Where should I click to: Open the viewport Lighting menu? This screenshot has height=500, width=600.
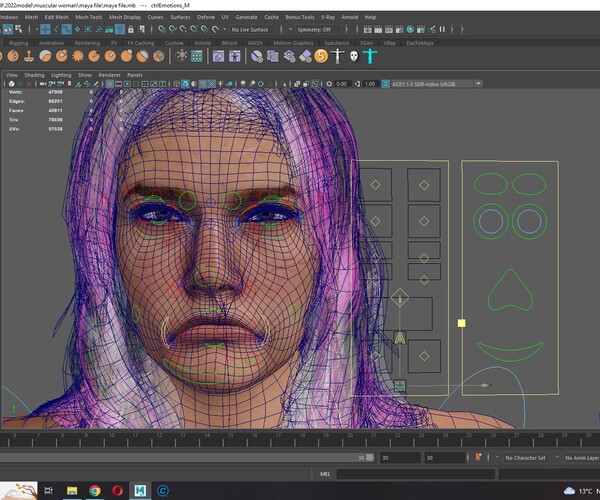[x=61, y=75]
